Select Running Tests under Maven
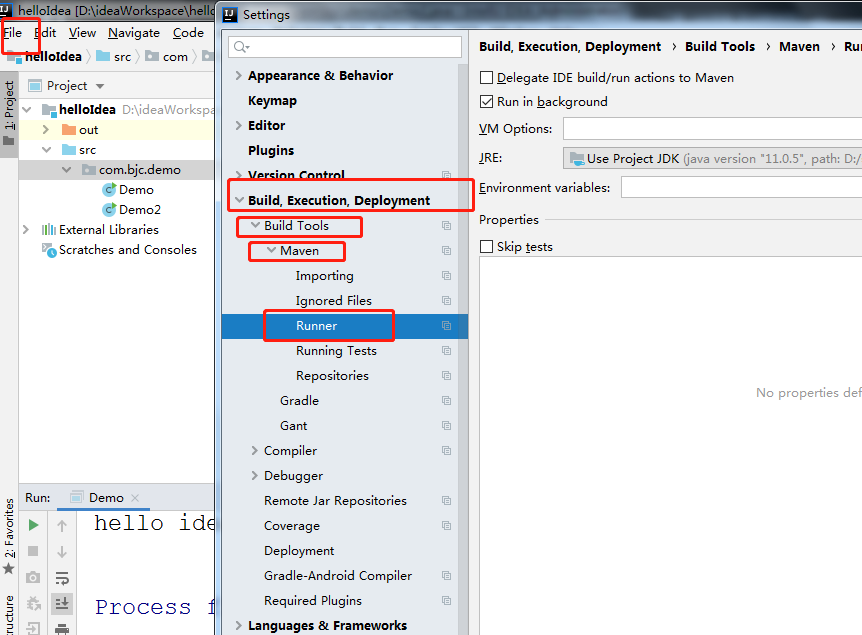Screen dimensions: 862x635 [x=336, y=351]
